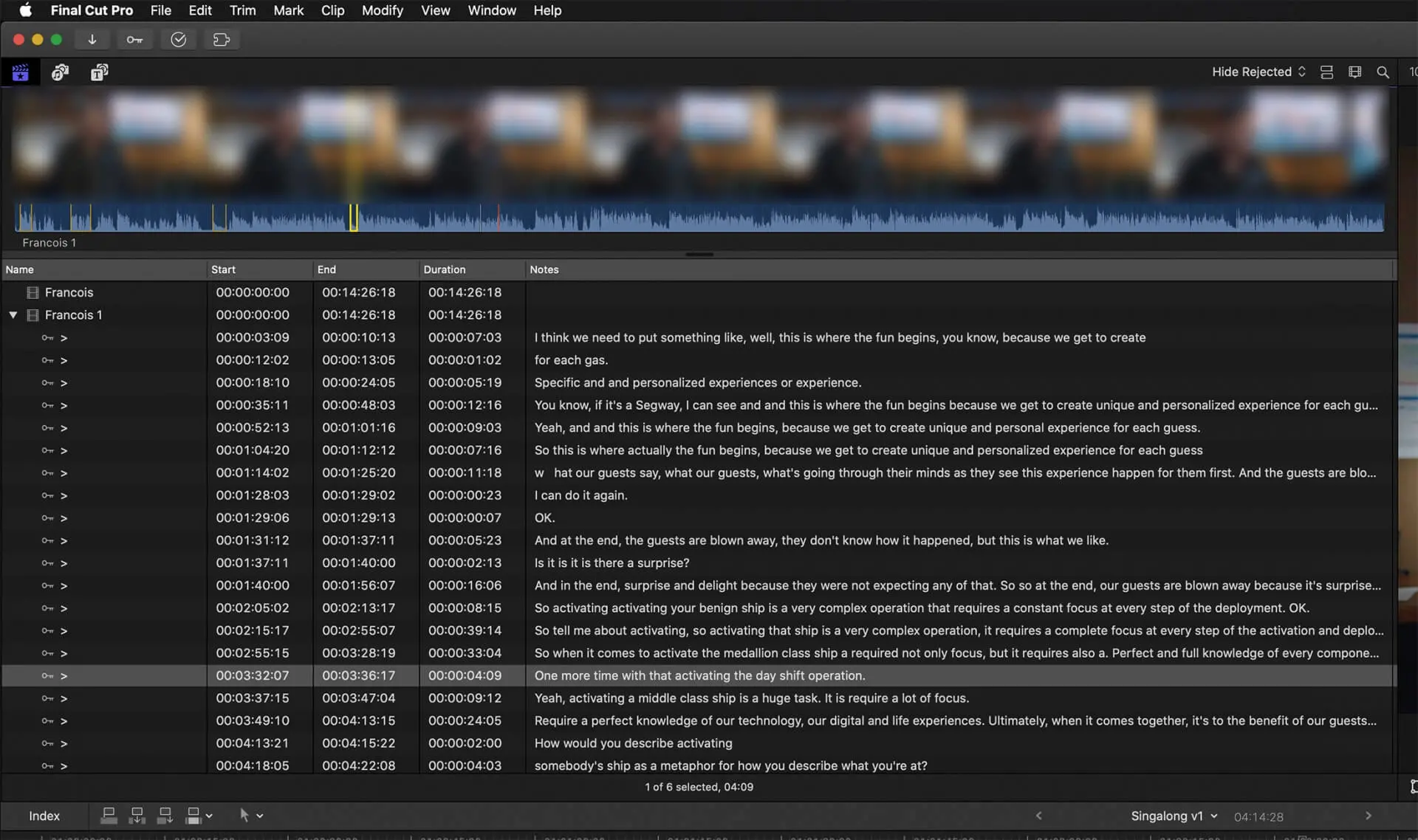Screen dimensions: 1418x840
Task: Sort by the Start column header
Action: [260, 269]
